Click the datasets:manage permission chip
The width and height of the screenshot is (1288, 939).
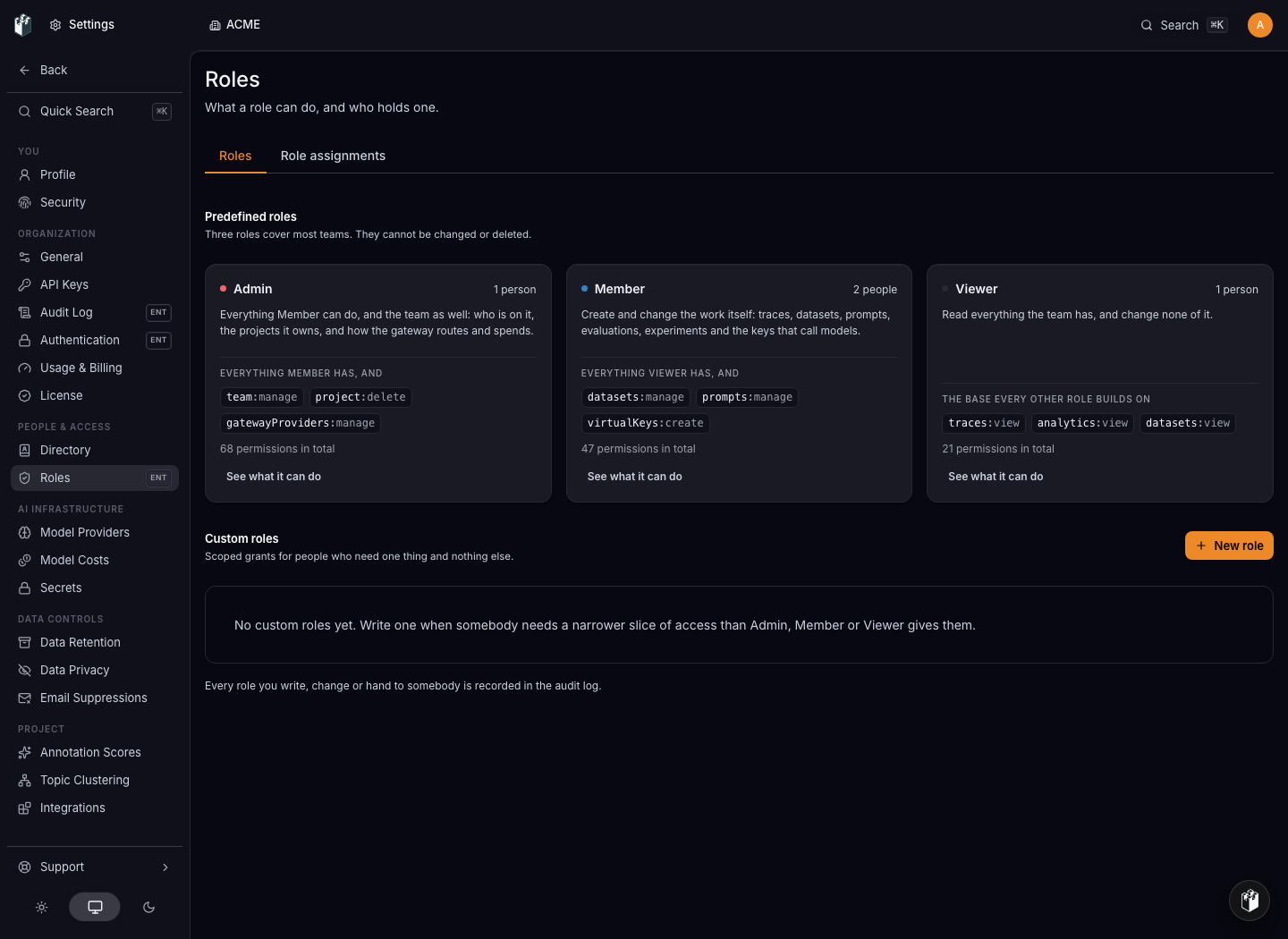636,397
